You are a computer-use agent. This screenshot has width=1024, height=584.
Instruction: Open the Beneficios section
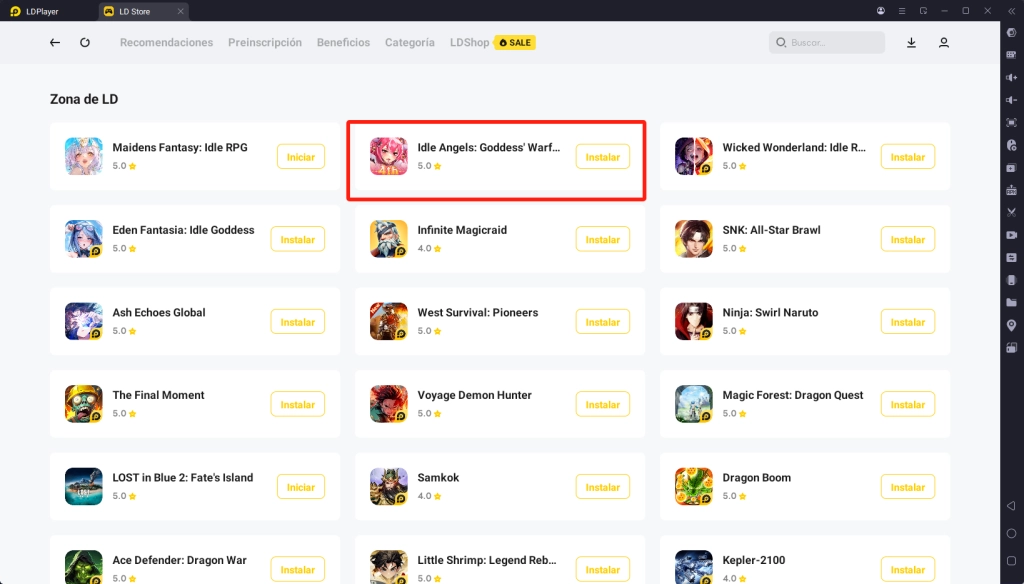pyautogui.click(x=344, y=42)
